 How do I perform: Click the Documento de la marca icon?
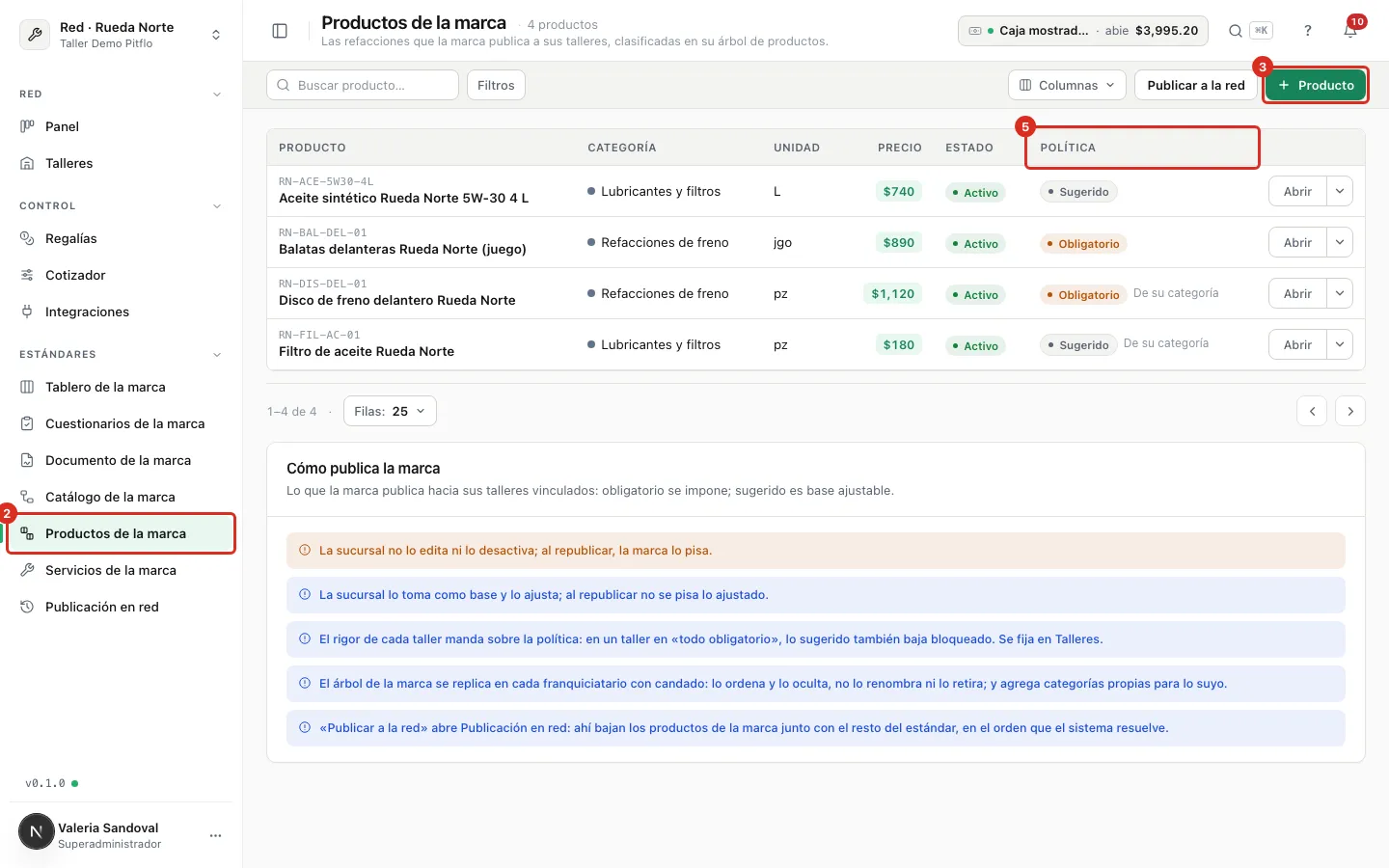coord(27,460)
